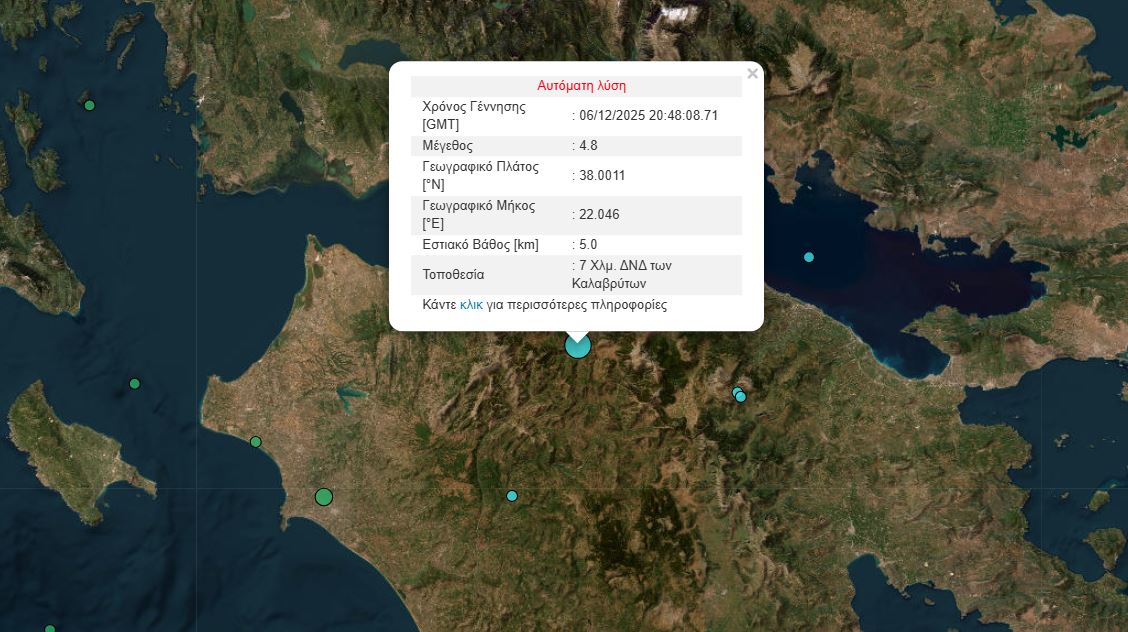Select the small green marker on the northwestern Peloponnese shoreline
Image resolution: width=1128 pixels, height=632 pixels.
point(256,441)
